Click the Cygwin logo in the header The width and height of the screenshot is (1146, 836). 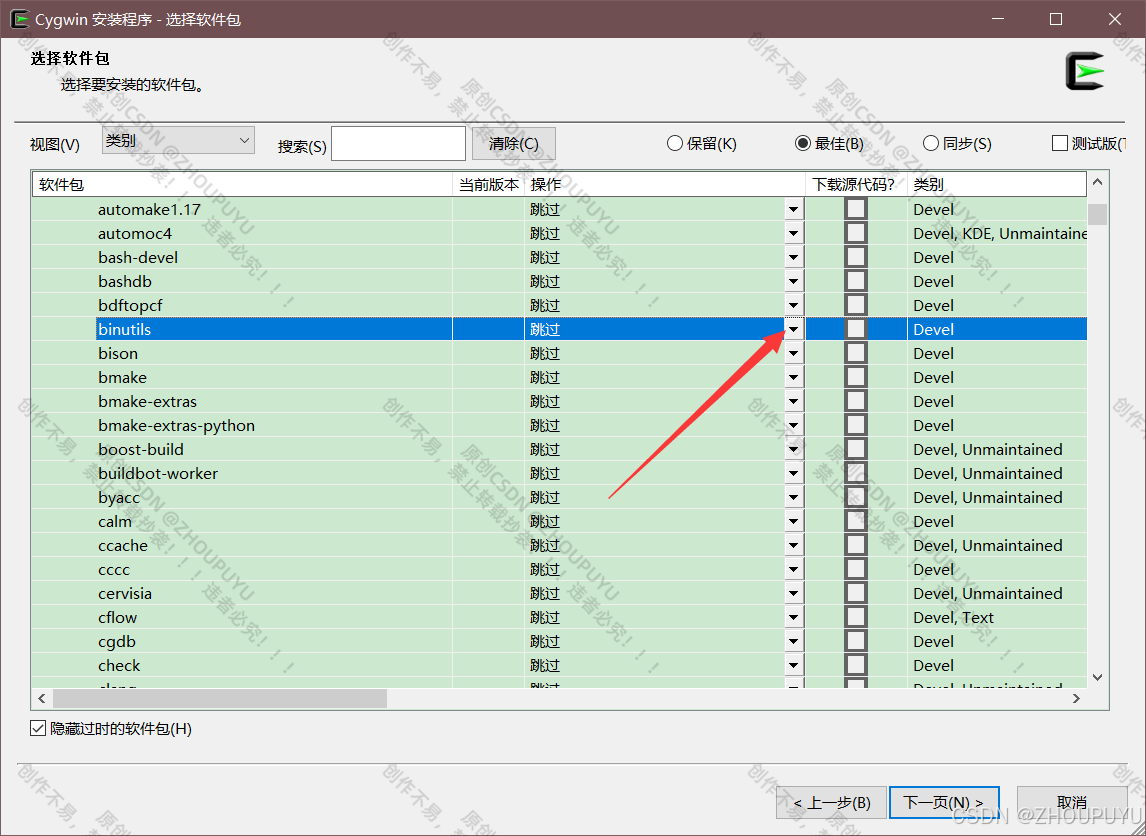click(x=1085, y=71)
